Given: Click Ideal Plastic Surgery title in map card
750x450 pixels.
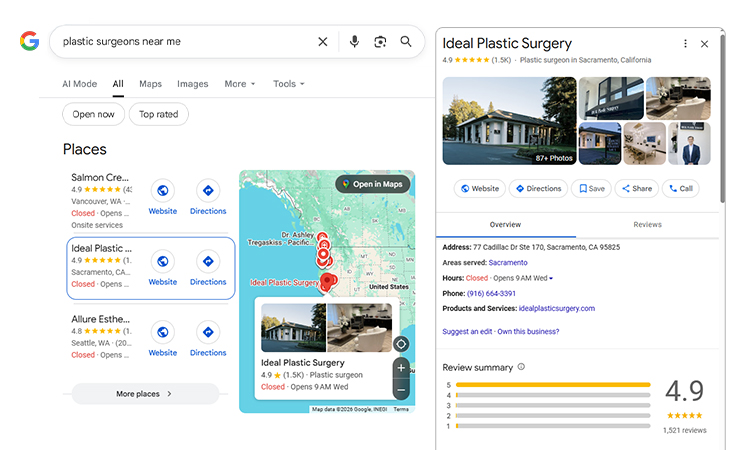Looking at the screenshot, I should tap(302, 362).
